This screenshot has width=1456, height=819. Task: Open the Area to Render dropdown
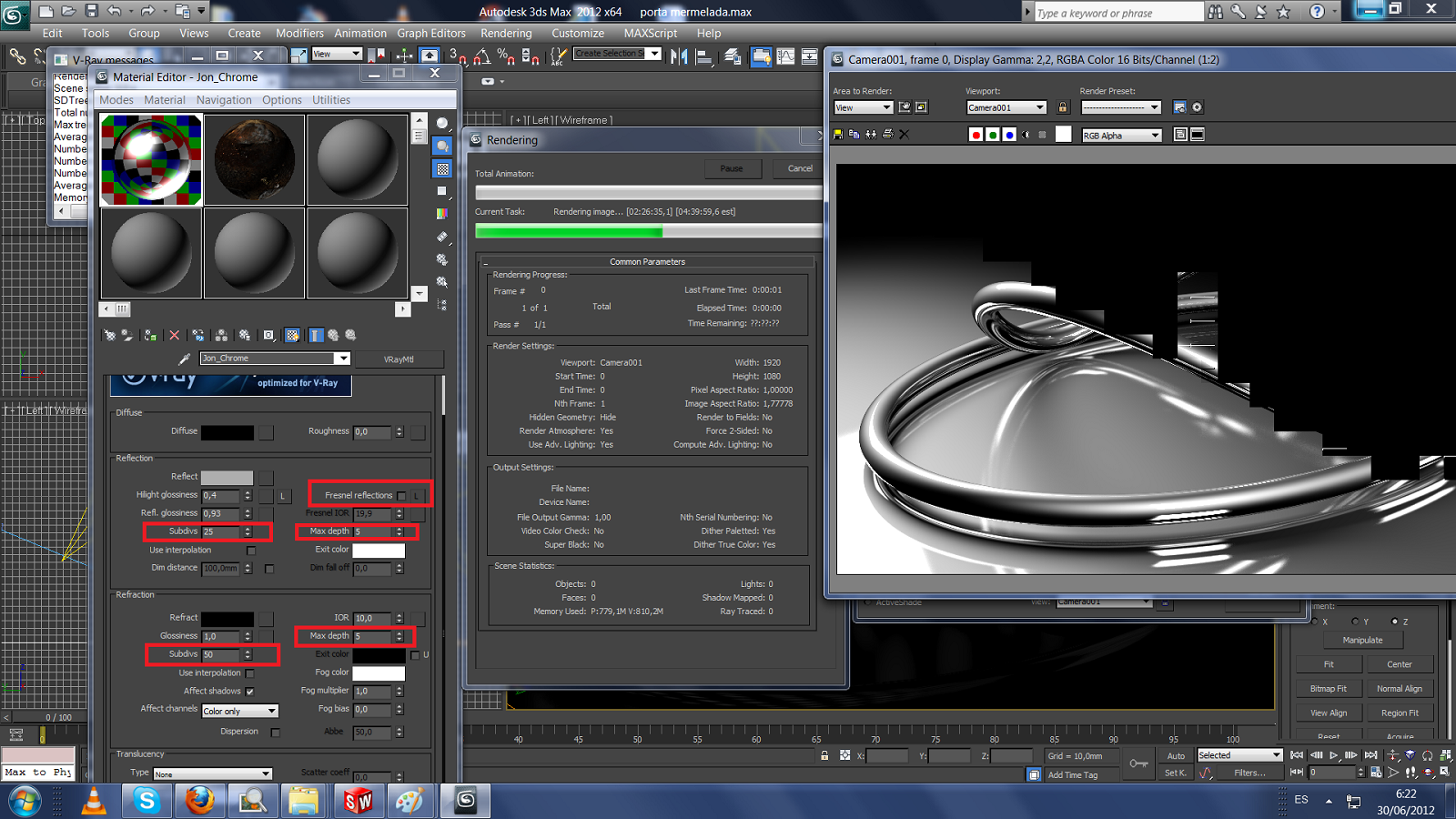(x=863, y=107)
